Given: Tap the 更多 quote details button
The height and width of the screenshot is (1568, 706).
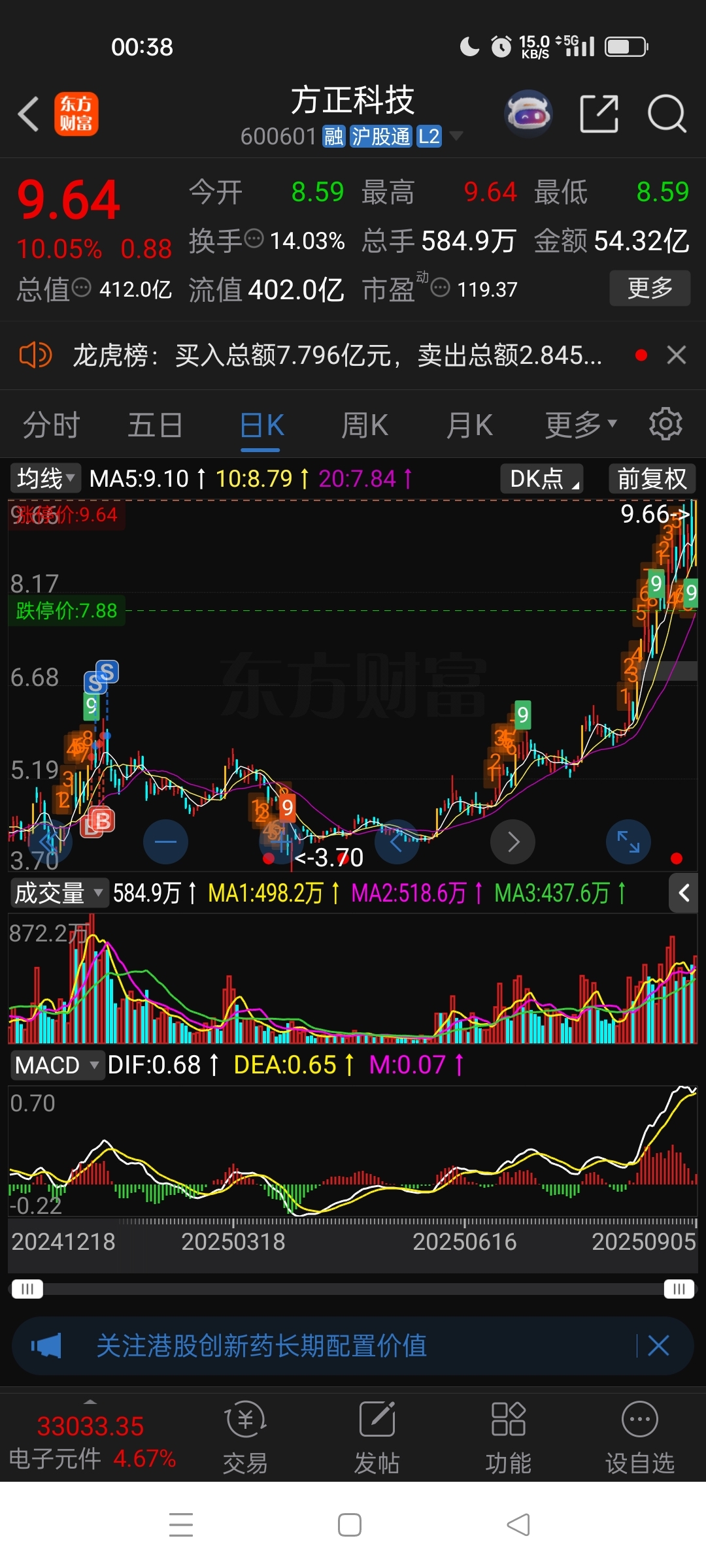Looking at the screenshot, I should [650, 288].
